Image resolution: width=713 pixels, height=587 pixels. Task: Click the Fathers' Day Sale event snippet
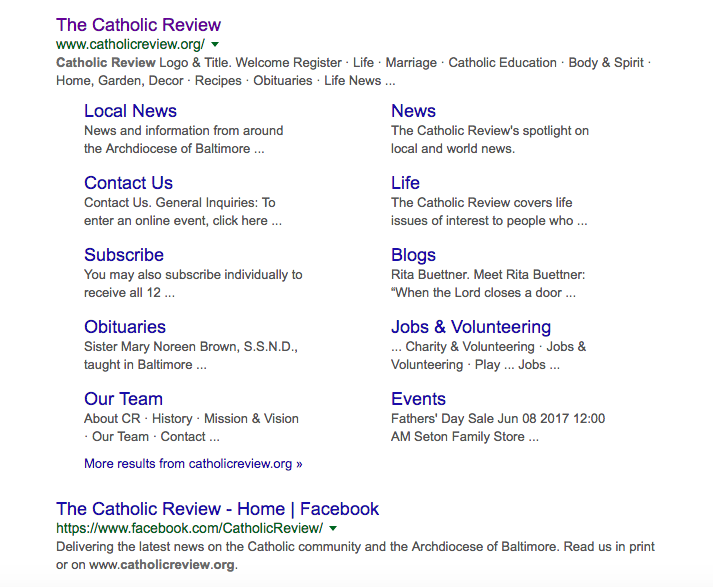497,427
